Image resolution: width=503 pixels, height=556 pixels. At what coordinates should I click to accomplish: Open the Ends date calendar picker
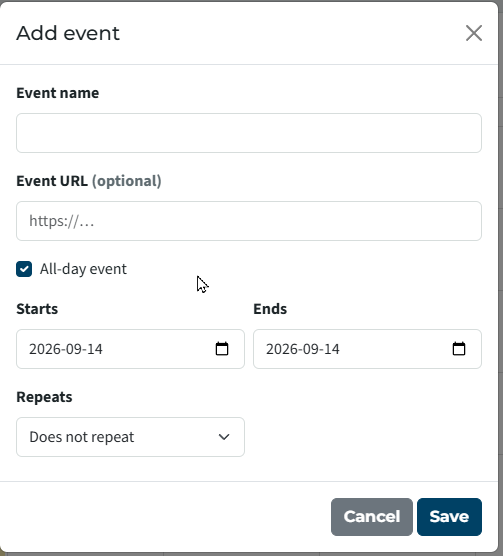[459, 349]
